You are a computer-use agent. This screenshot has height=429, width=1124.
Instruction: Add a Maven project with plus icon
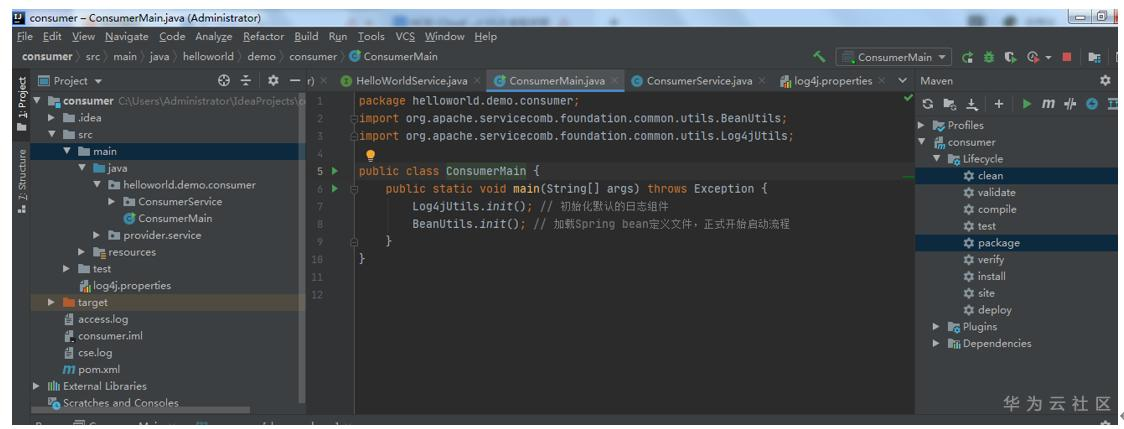click(x=999, y=104)
